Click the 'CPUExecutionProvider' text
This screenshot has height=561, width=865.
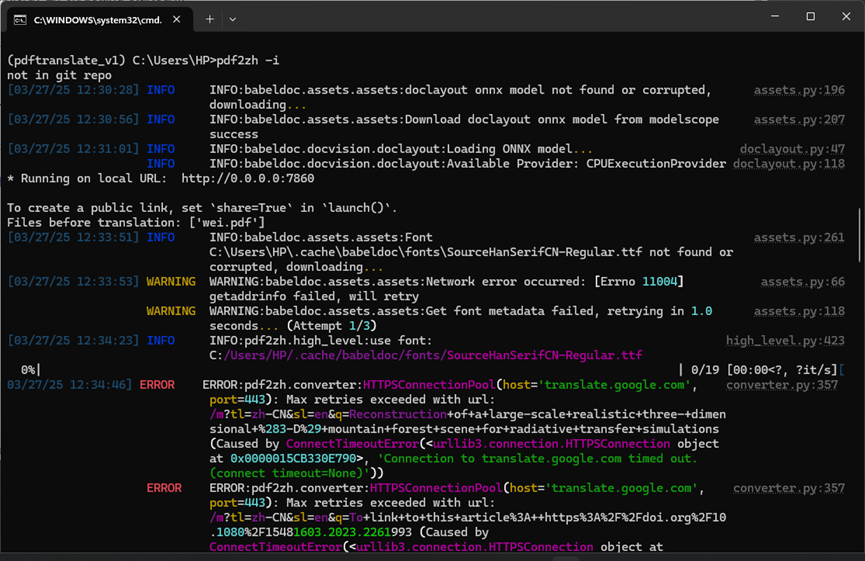tap(656, 164)
